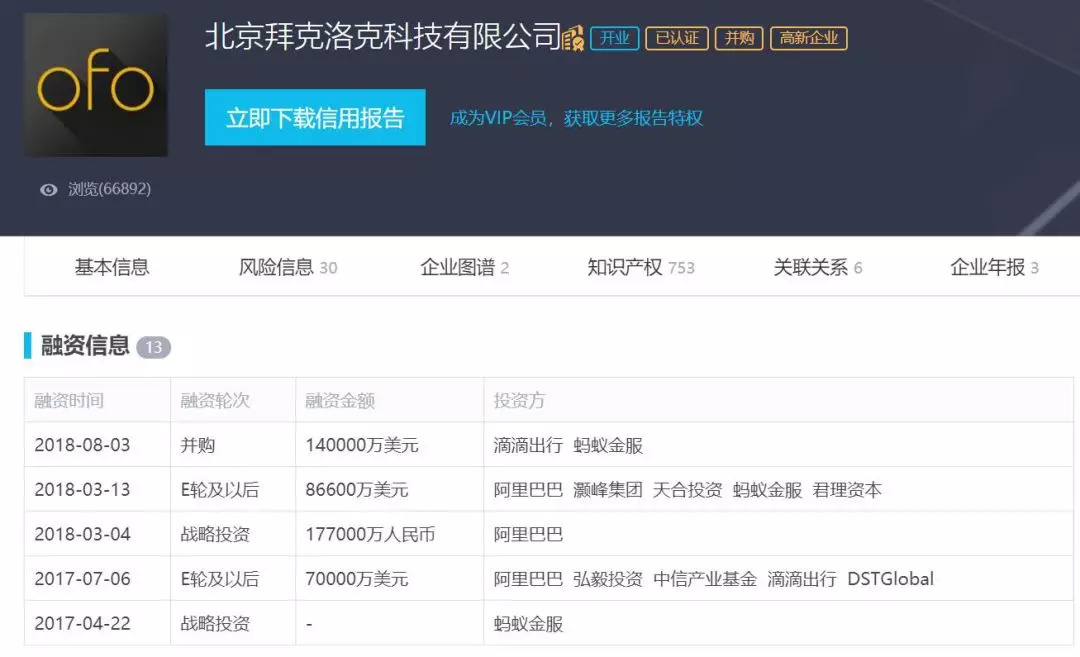This screenshot has height=657, width=1080.
Task: Click the 已认证 tag
Action: [x=676, y=38]
